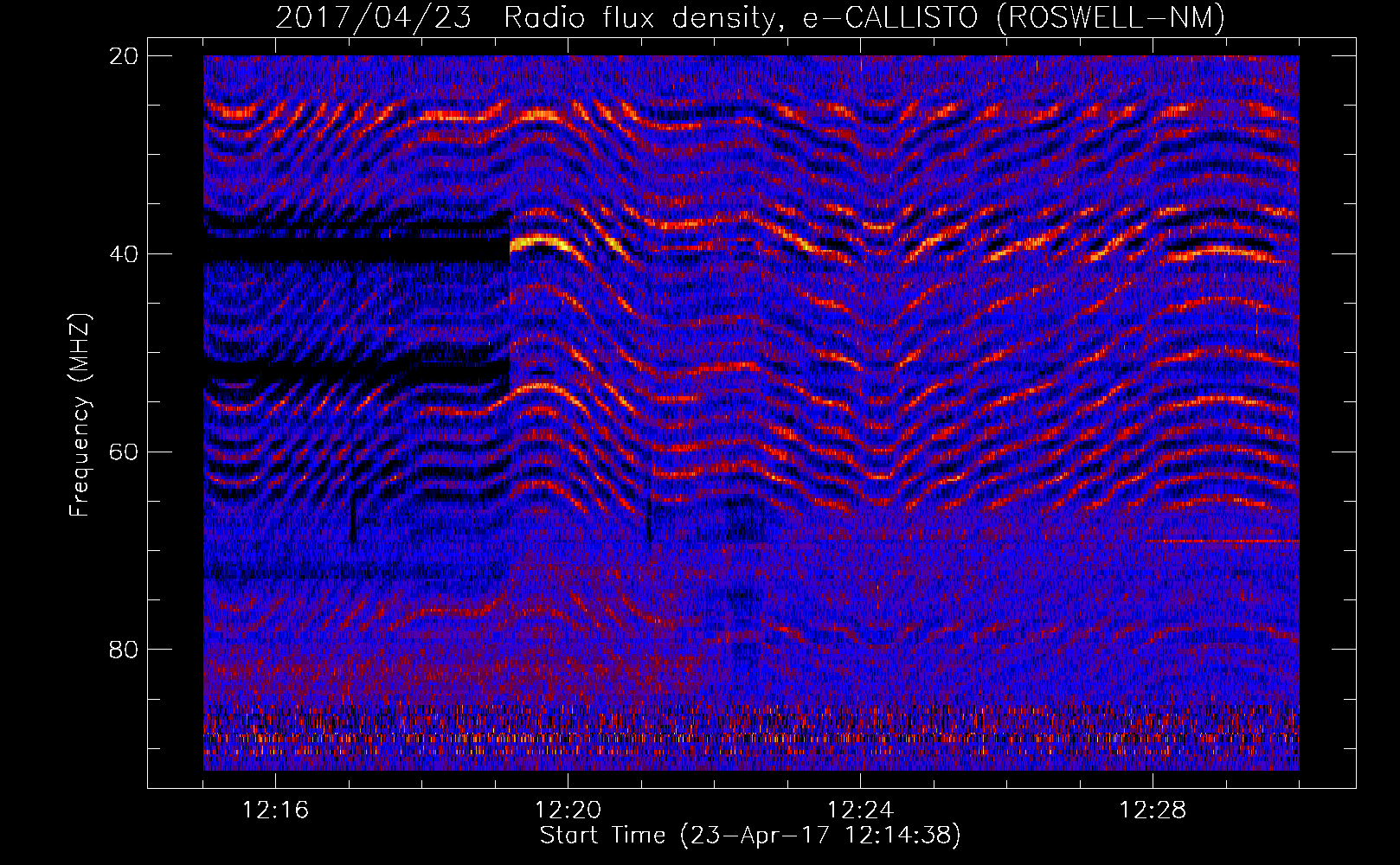Viewport: 1400px width, 865px height.
Task: Click the 20 MHz frequency tick label
Action: pos(124,56)
